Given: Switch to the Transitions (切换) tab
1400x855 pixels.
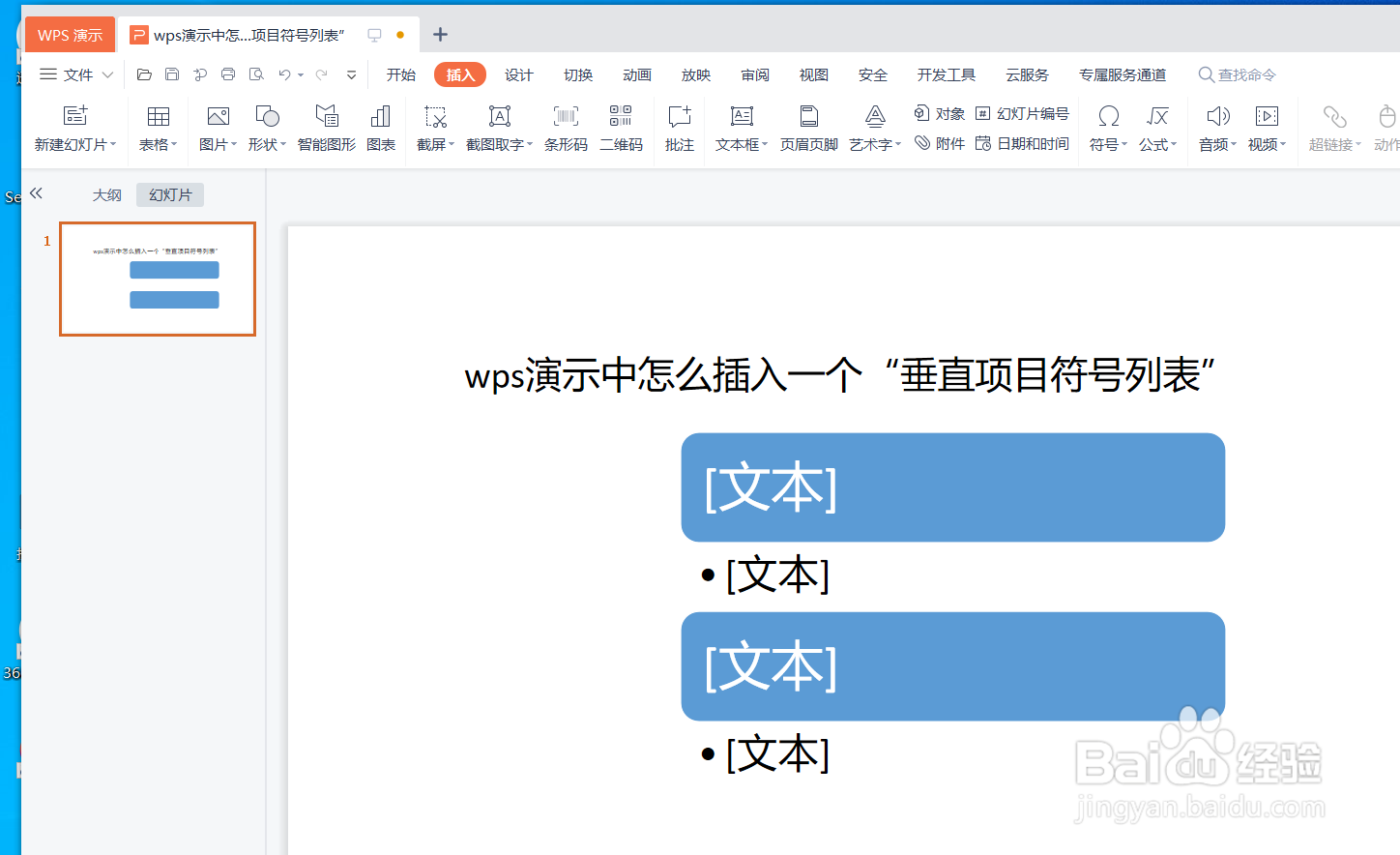Looking at the screenshot, I should (577, 74).
